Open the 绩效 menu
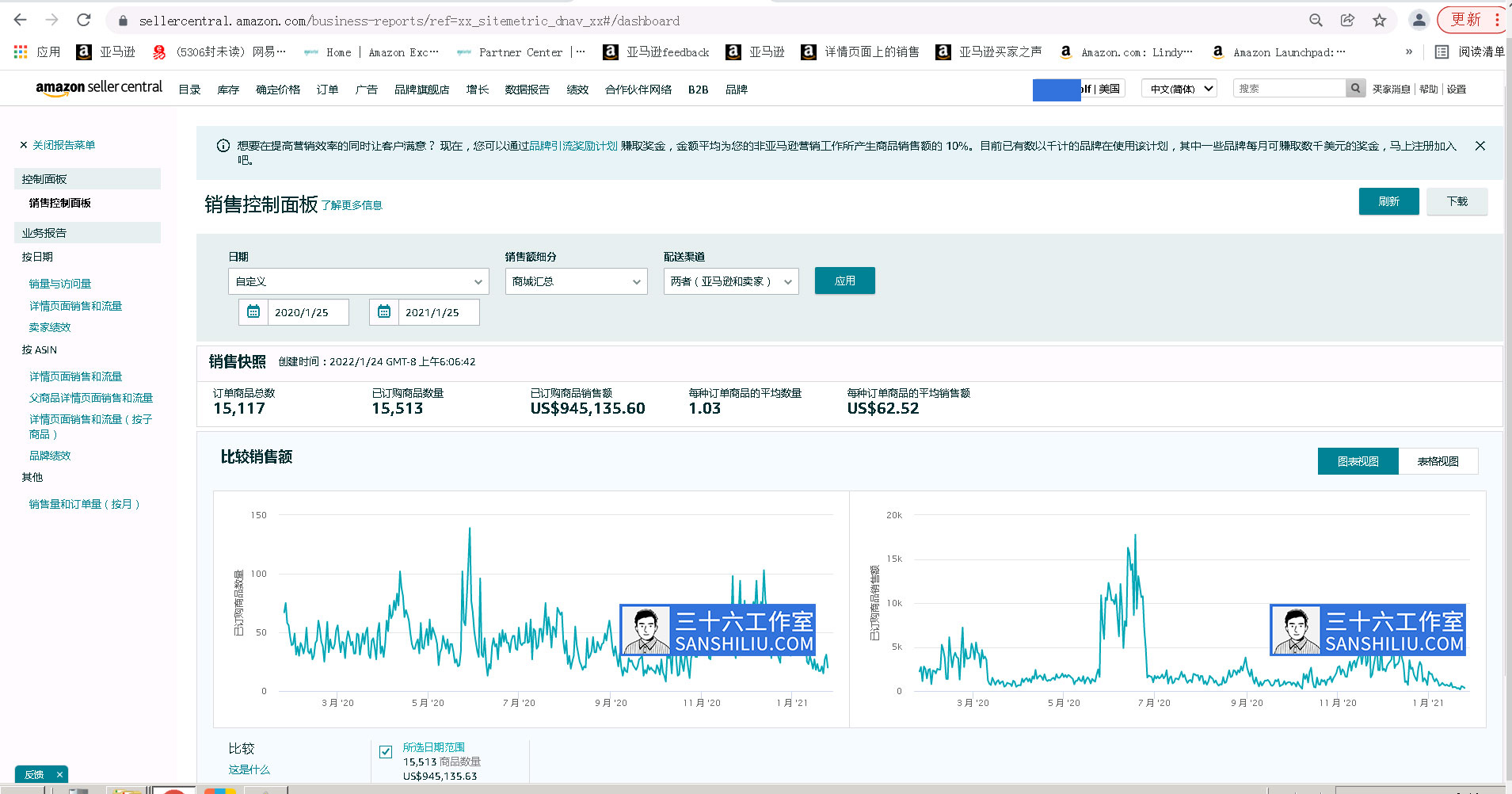1512x794 pixels. click(x=577, y=90)
